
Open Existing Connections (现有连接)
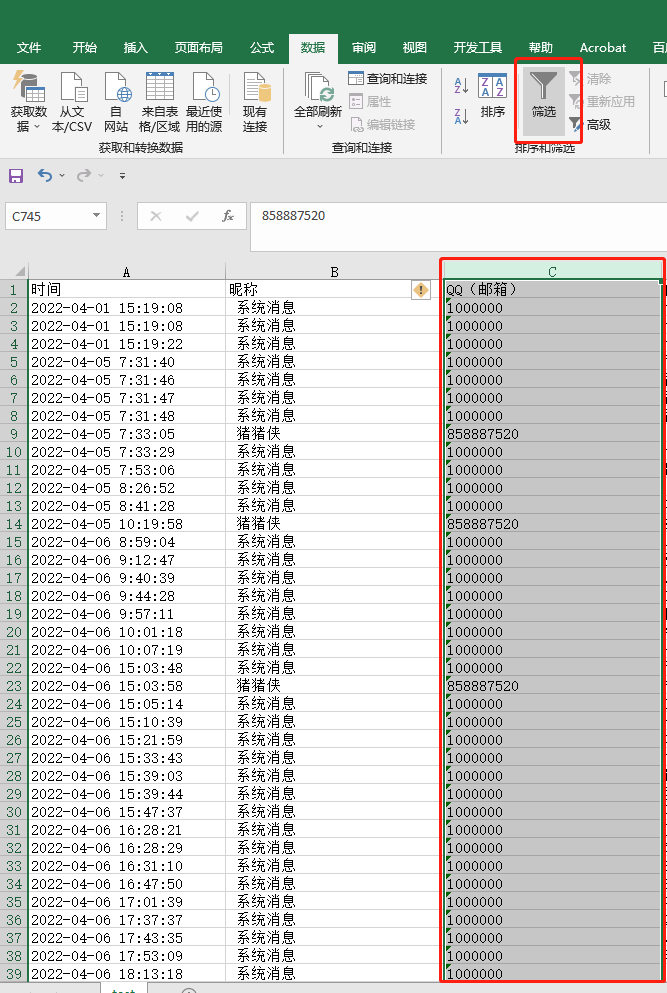(x=255, y=101)
